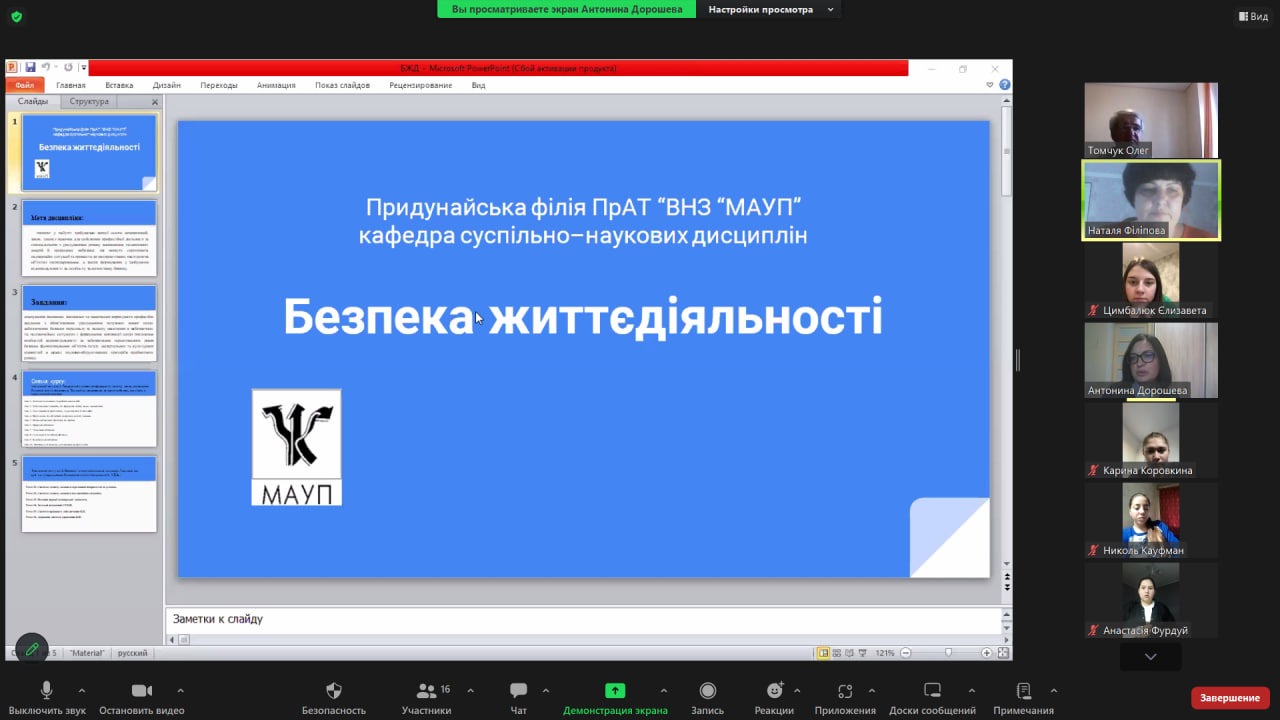Image resolution: width=1280 pixels, height=720 pixels.
Task: Switch to Normal view in status bar
Action: click(x=824, y=653)
